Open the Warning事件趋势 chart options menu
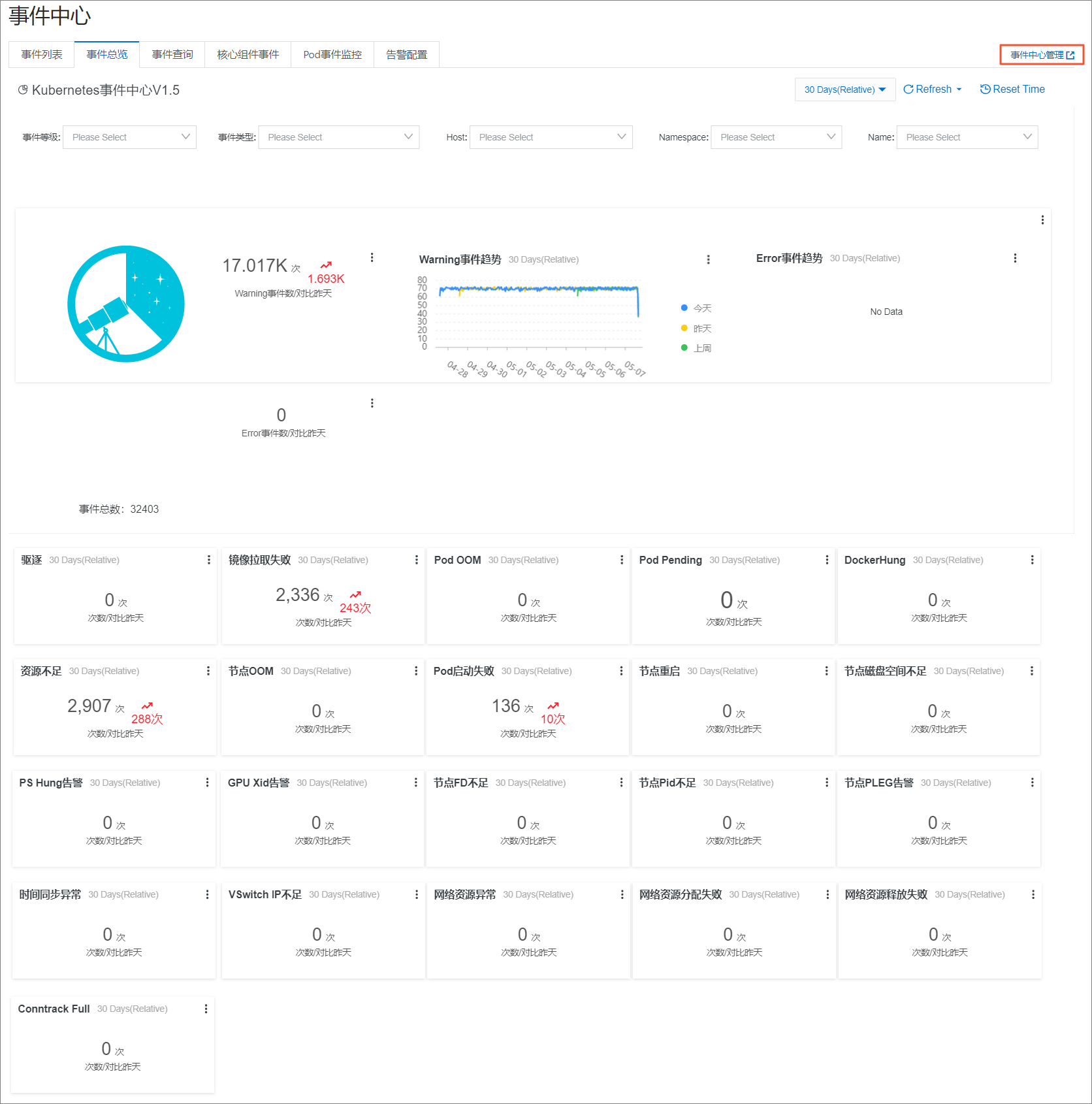 [x=708, y=259]
